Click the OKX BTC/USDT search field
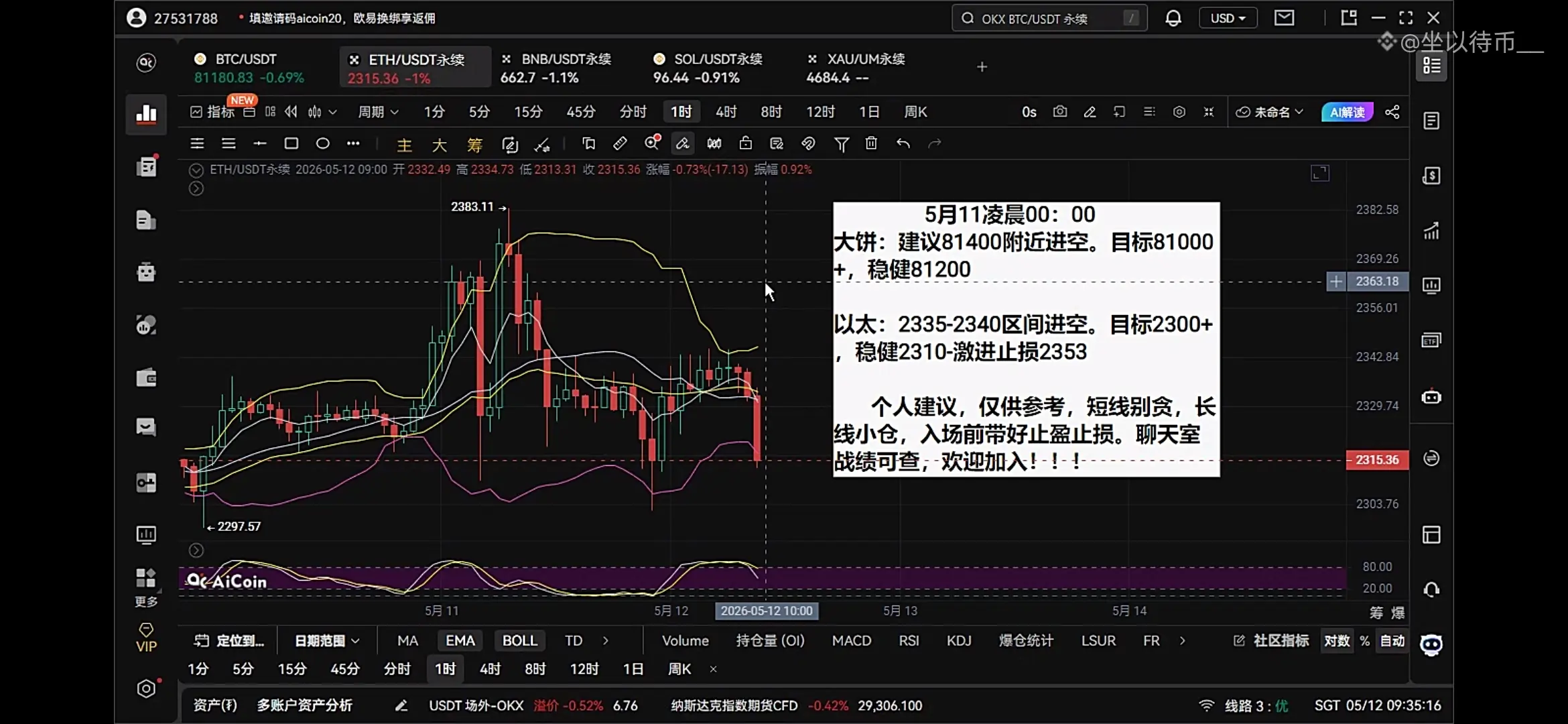Screen dimensions: 1568x724 pyautogui.click(x=1049, y=18)
